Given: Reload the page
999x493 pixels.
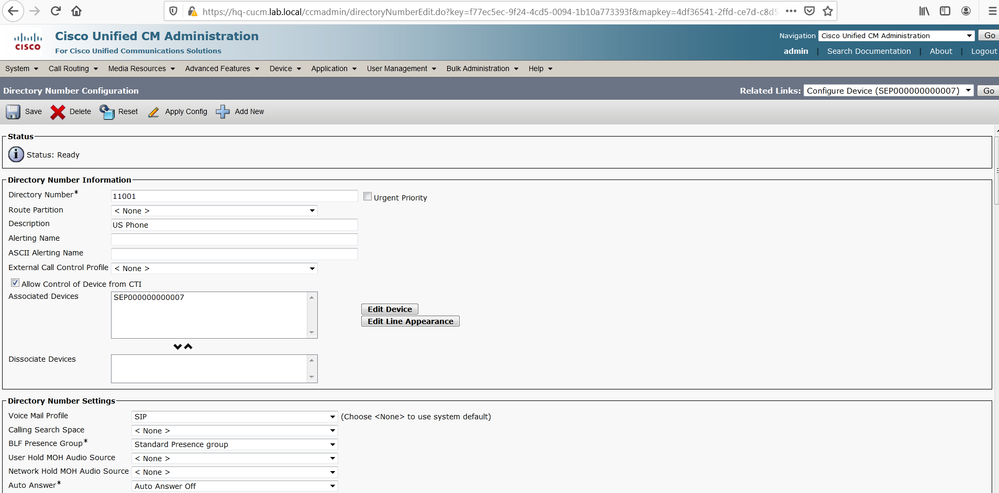Looking at the screenshot, I should (55, 11).
